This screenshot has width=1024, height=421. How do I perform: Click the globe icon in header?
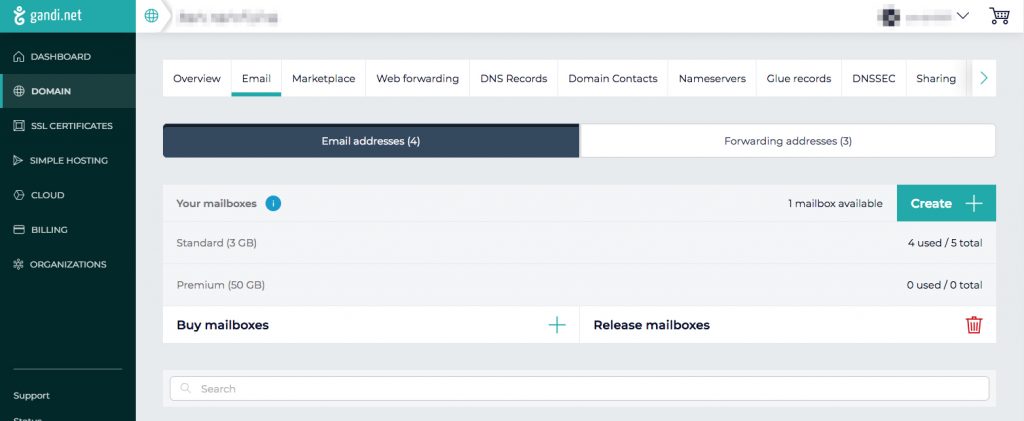click(152, 16)
